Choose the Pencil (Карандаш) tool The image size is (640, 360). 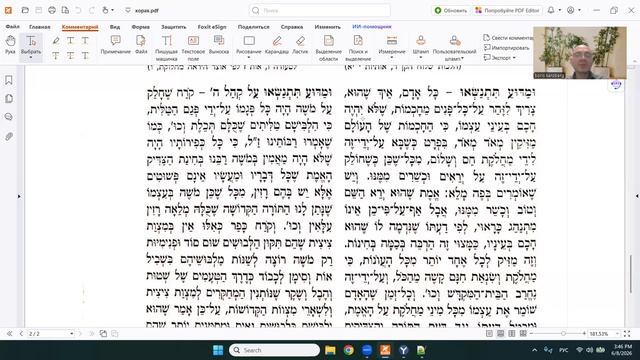[x=277, y=44]
